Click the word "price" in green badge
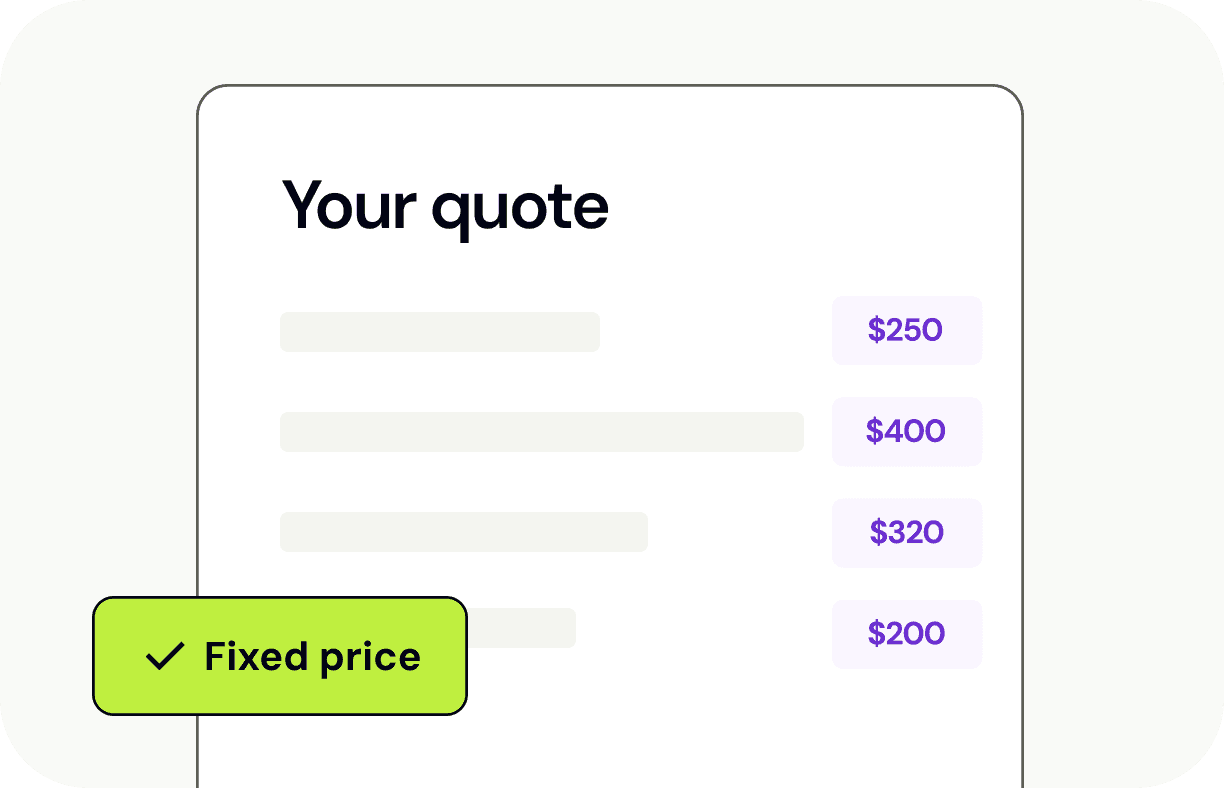 point(370,657)
